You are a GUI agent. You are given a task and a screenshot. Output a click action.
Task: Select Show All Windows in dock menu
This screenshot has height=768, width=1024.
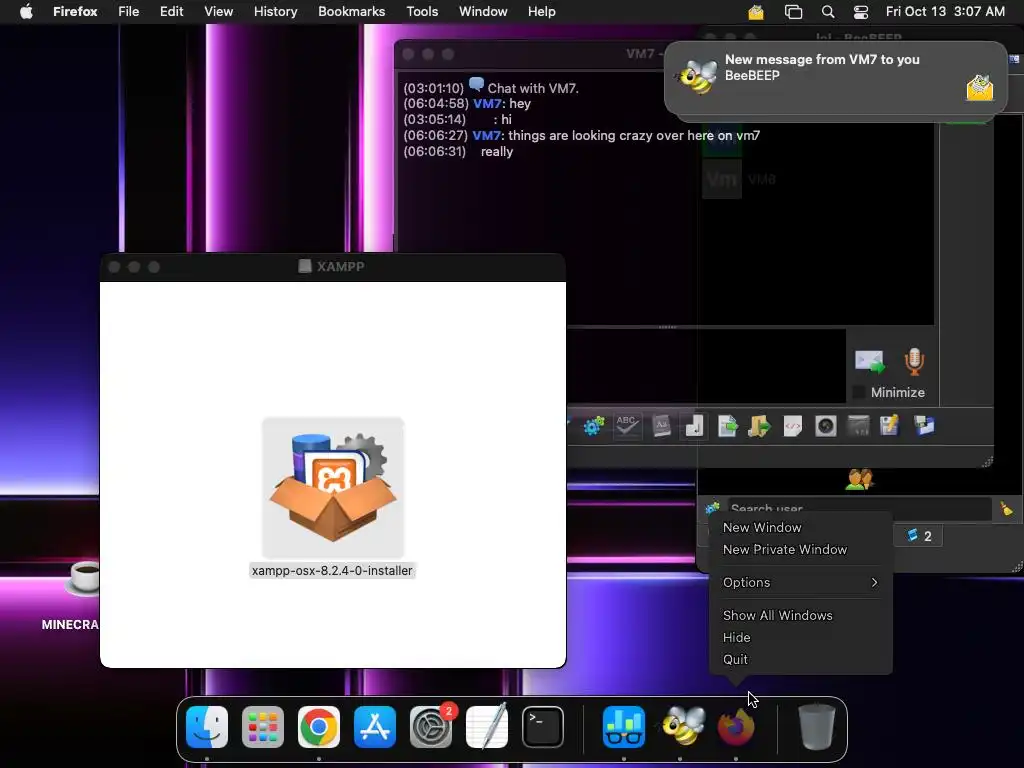(777, 616)
